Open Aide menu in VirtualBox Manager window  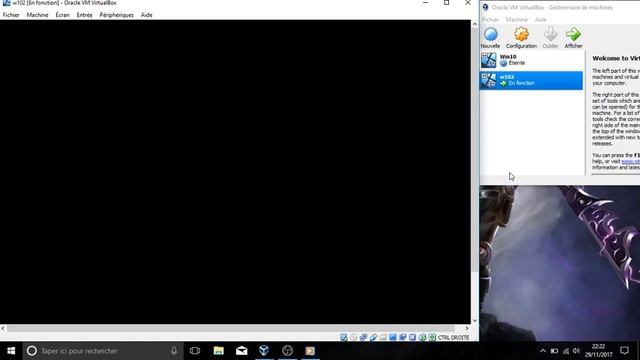click(540, 20)
